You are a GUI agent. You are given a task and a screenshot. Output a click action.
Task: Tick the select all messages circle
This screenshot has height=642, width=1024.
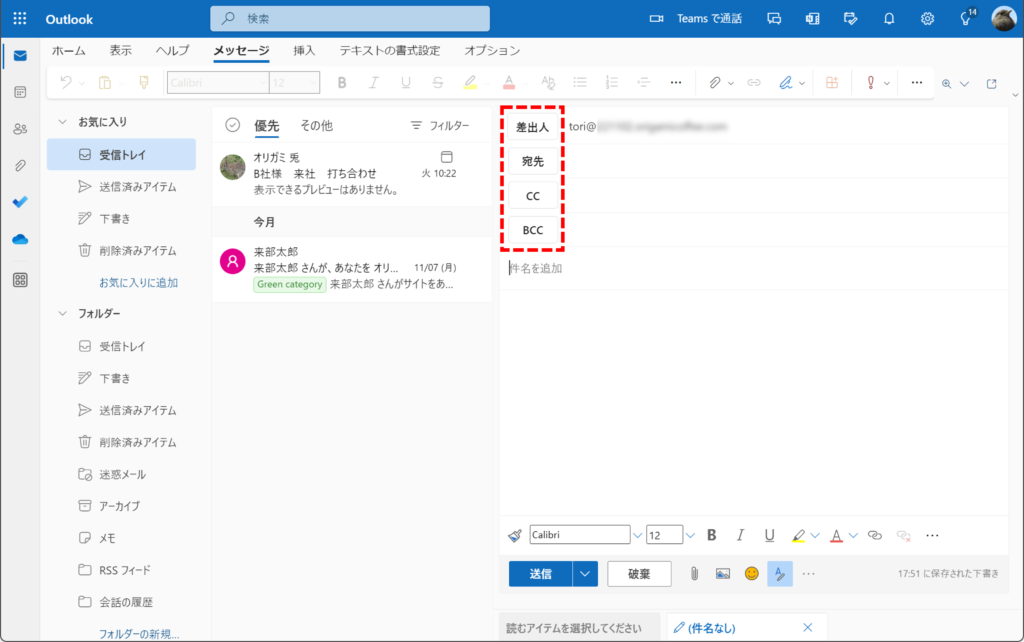pyautogui.click(x=233, y=125)
